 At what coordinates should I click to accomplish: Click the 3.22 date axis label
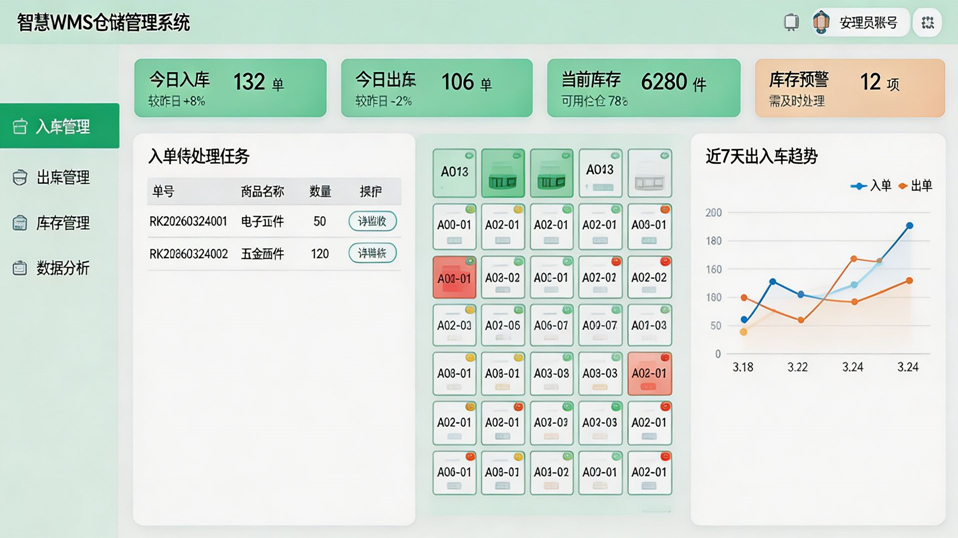coord(797,367)
